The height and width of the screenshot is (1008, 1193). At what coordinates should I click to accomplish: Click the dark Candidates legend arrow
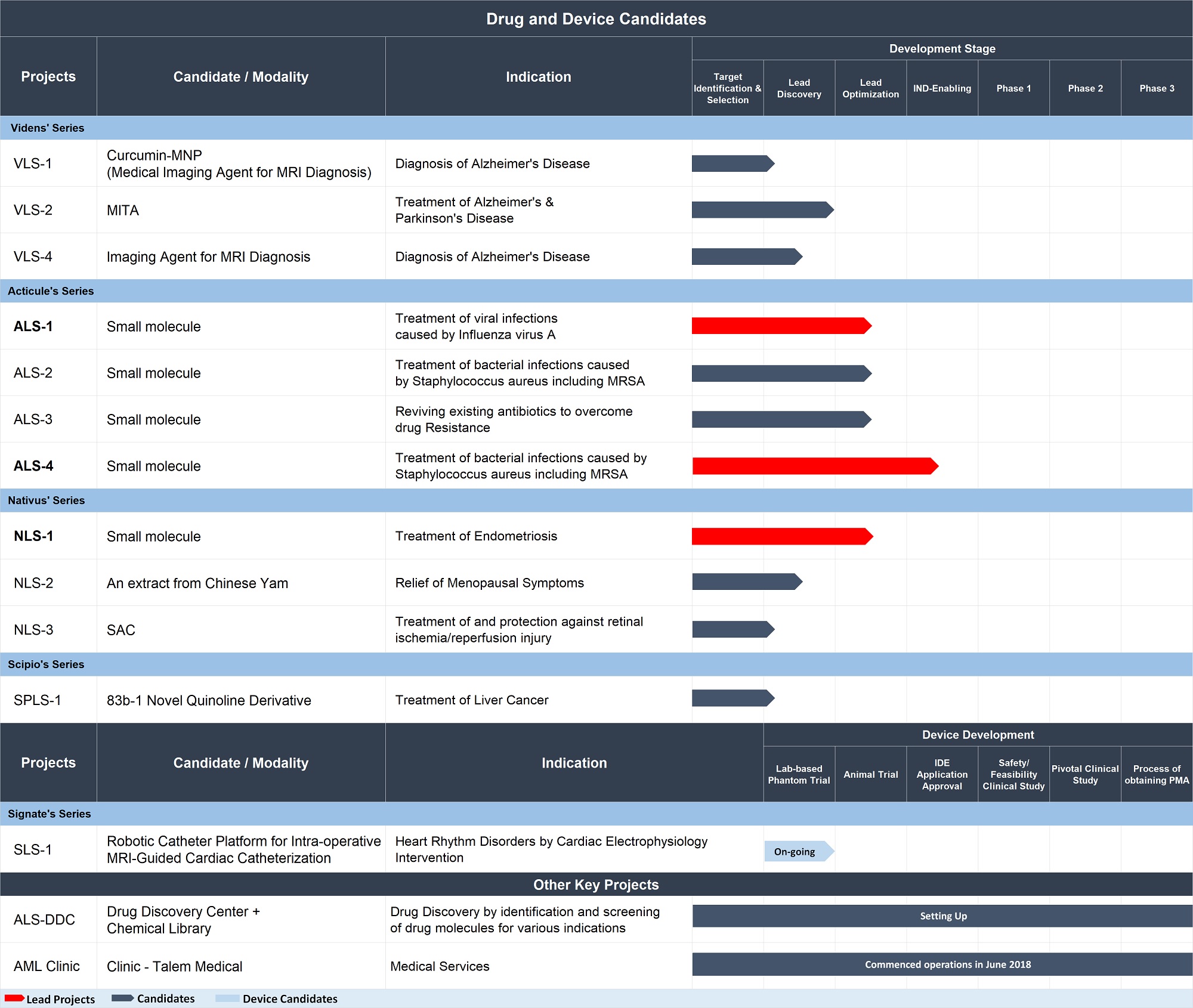[x=123, y=998]
